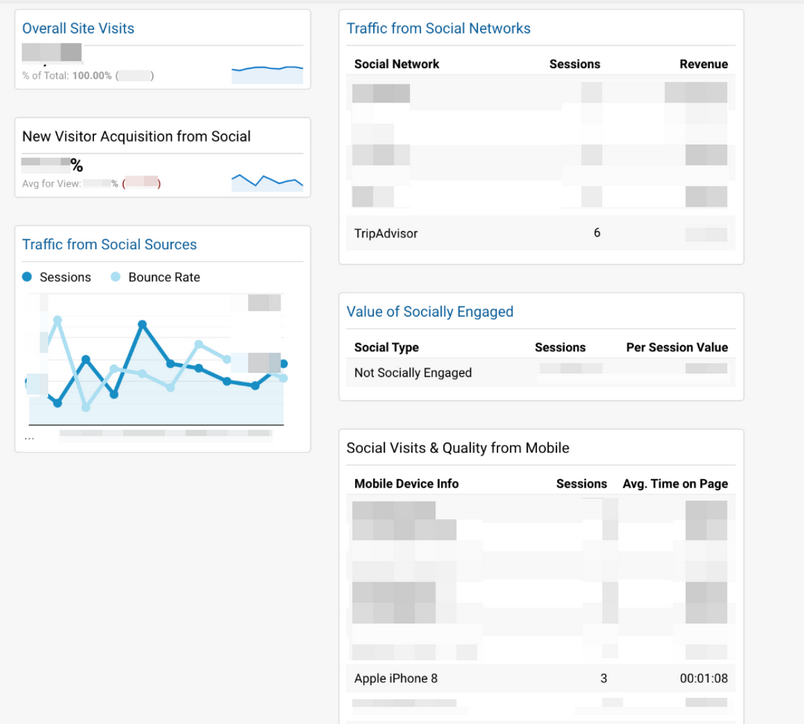
Task: Click the highest dark blue Sessions data point
Action: pos(143,324)
